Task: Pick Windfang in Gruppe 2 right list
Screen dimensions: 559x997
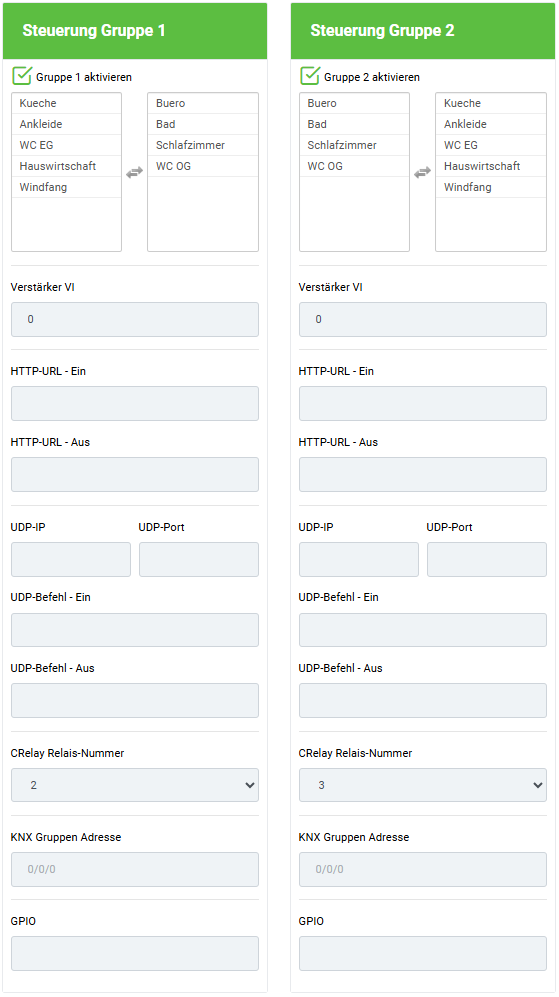Action: tap(491, 187)
